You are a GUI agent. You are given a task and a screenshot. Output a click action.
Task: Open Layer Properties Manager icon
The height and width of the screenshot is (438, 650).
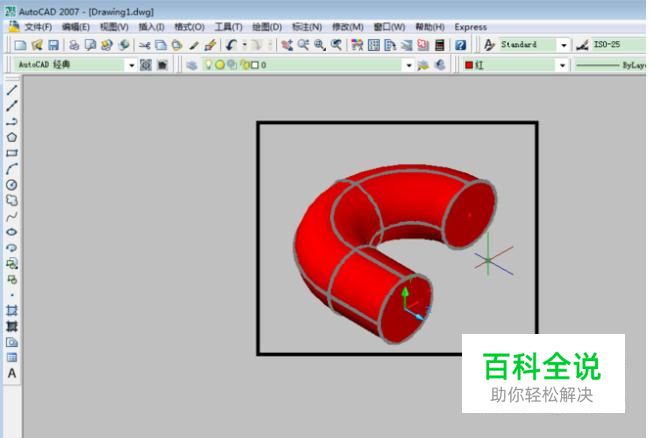click(192, 65)
